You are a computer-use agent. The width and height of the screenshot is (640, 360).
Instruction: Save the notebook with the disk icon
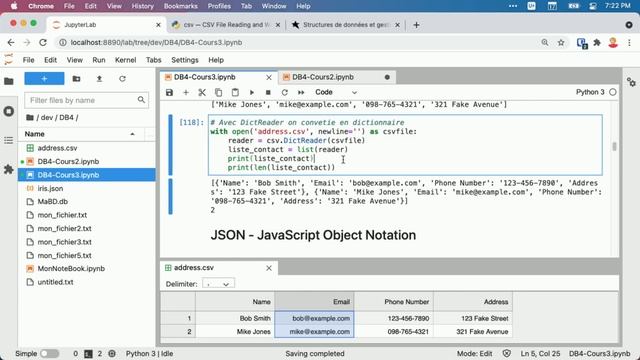tap(169, 93)
